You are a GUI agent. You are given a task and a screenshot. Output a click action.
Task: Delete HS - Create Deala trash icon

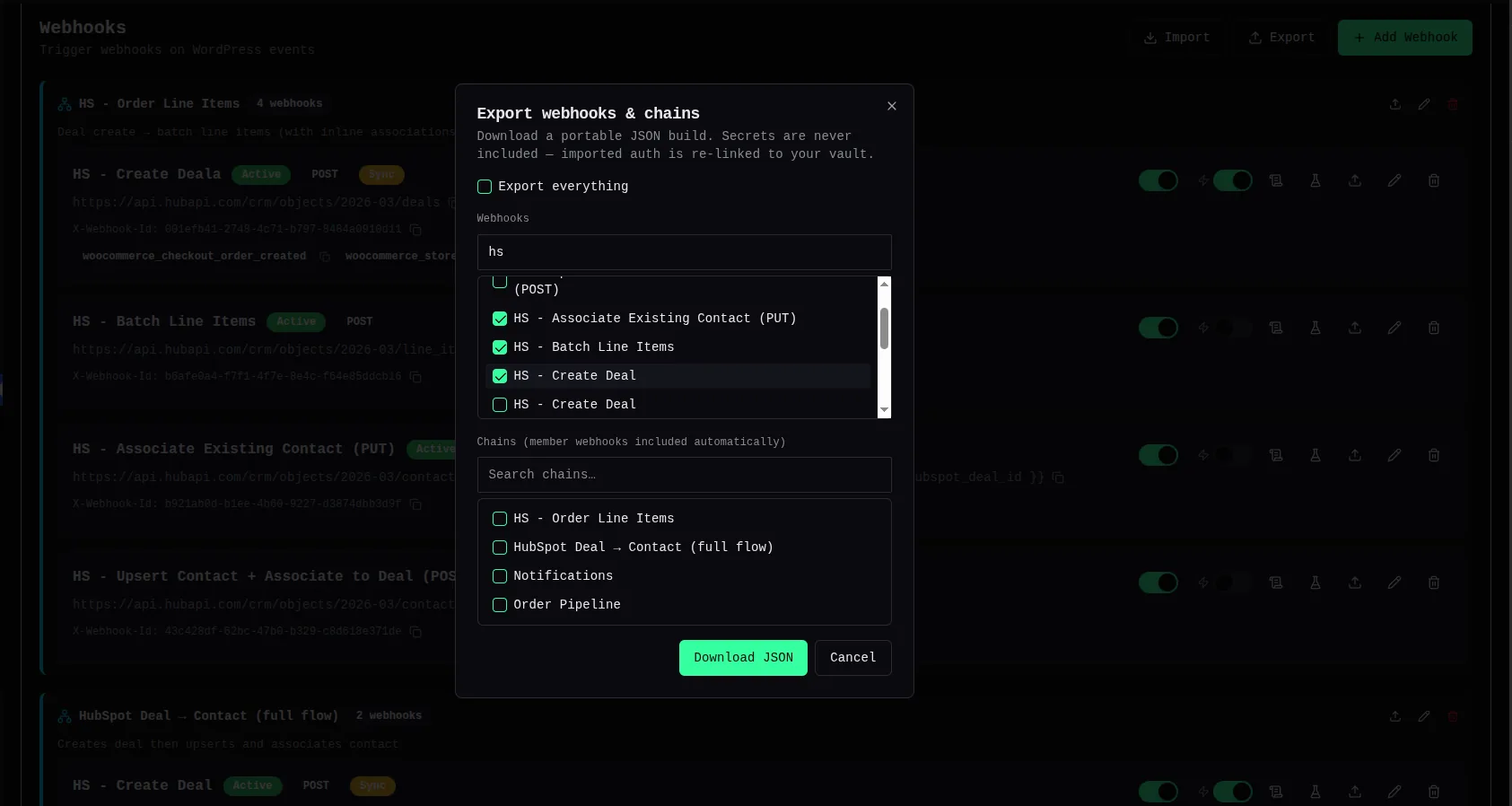(1434, 180)
